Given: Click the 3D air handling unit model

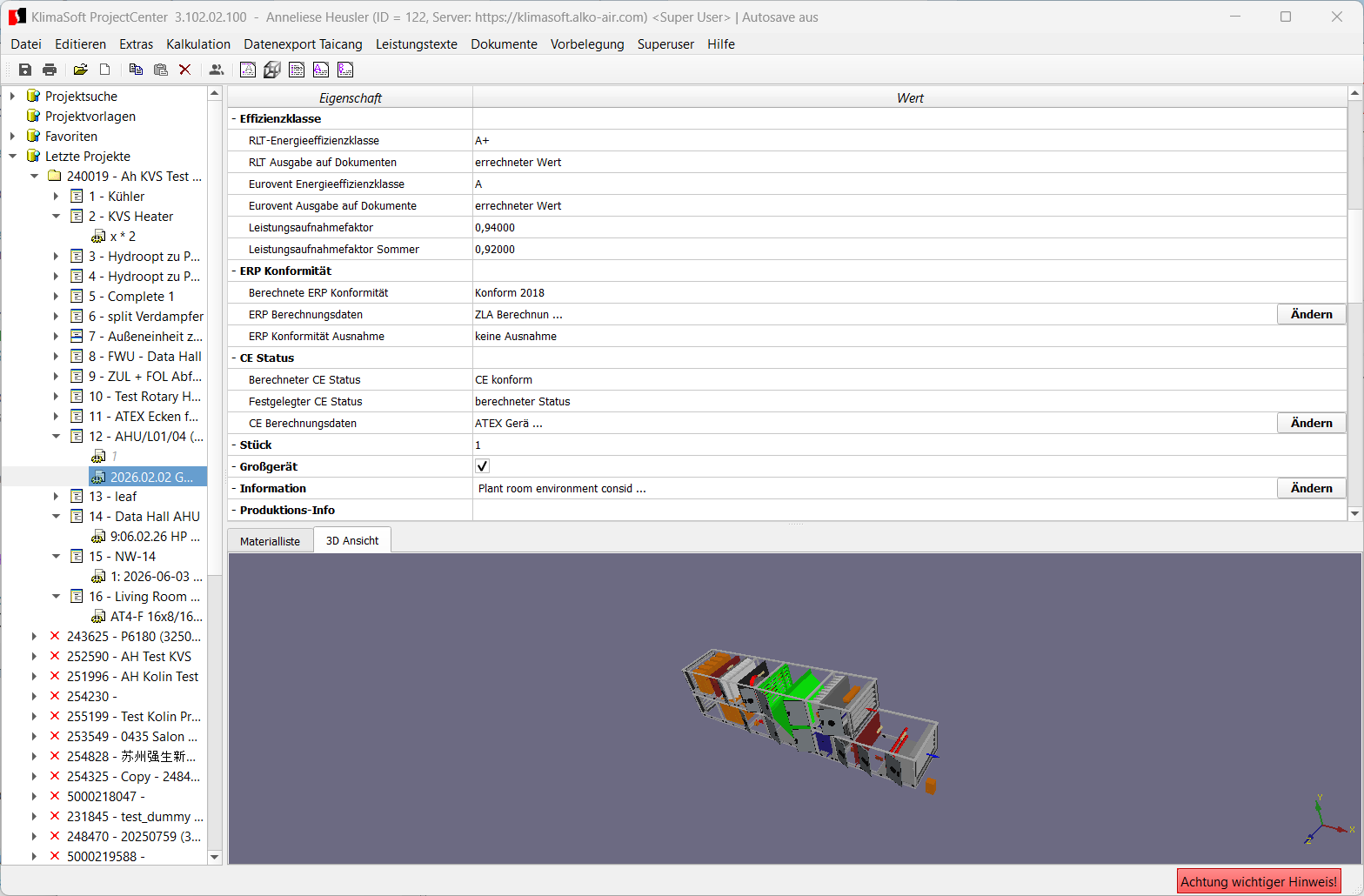Looking at the screenshot, I should coord(811,719).
